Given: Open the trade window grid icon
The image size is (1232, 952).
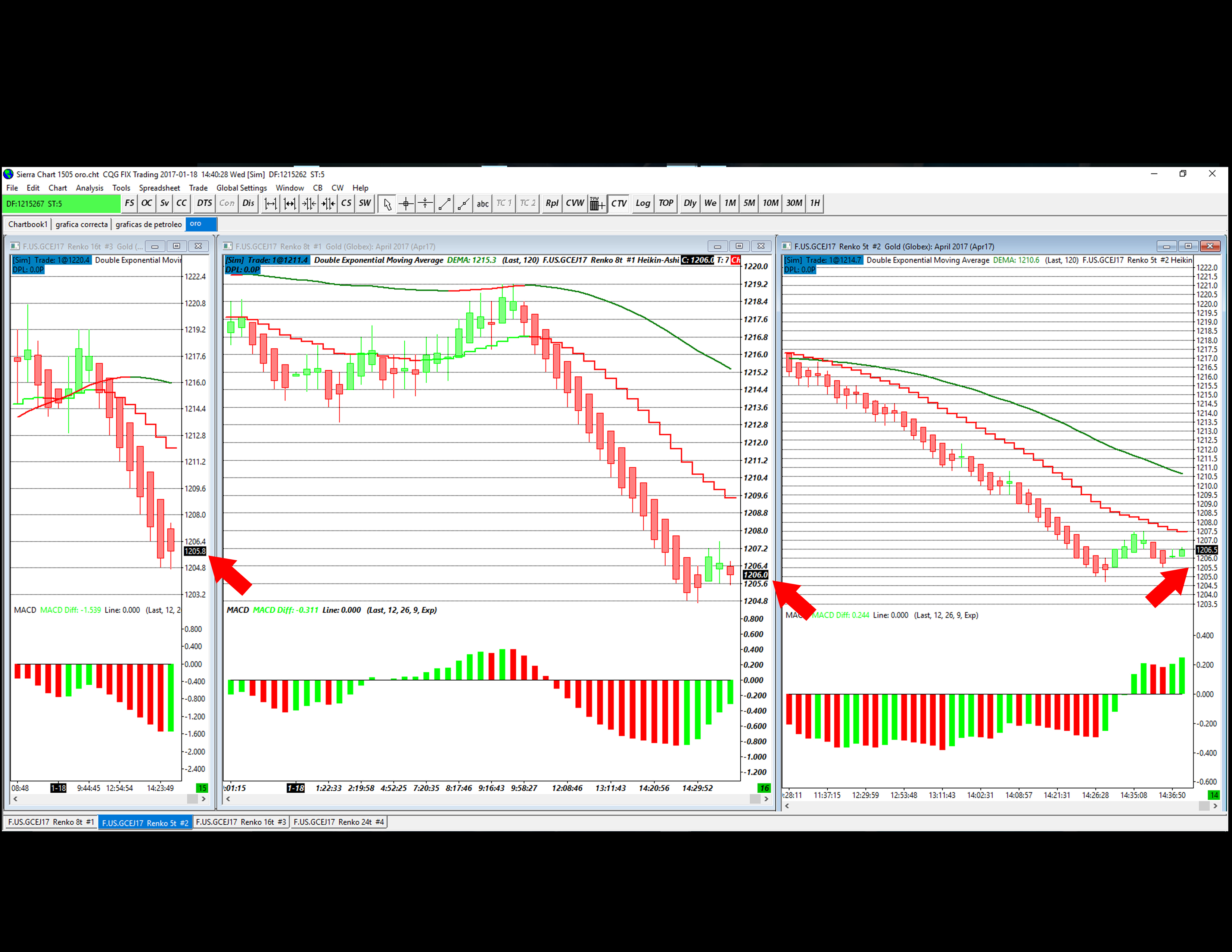Looking at the screenshot, I should (597, 203).
